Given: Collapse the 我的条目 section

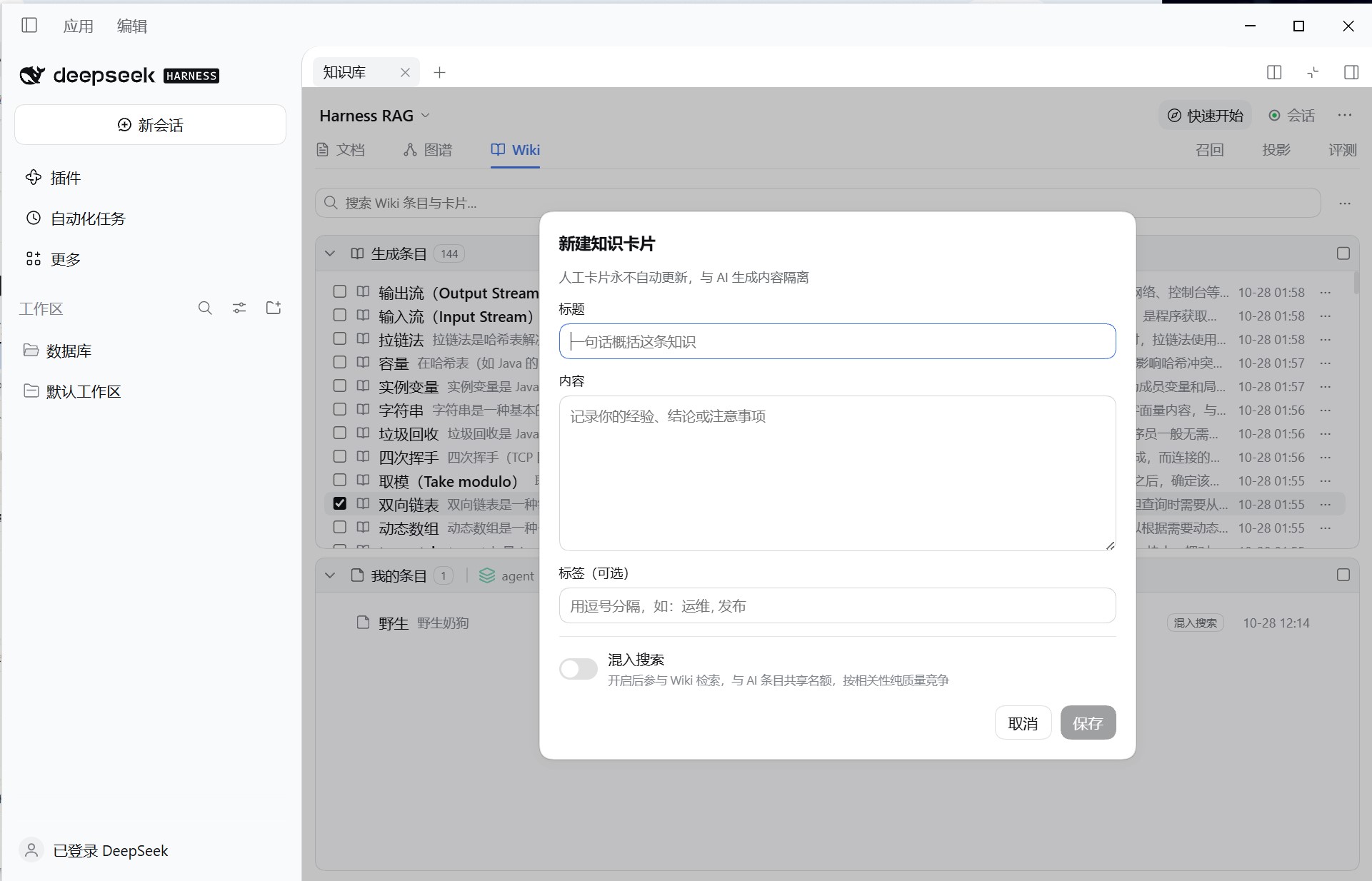Looking at the screenshot, I should tap(330, 575).
